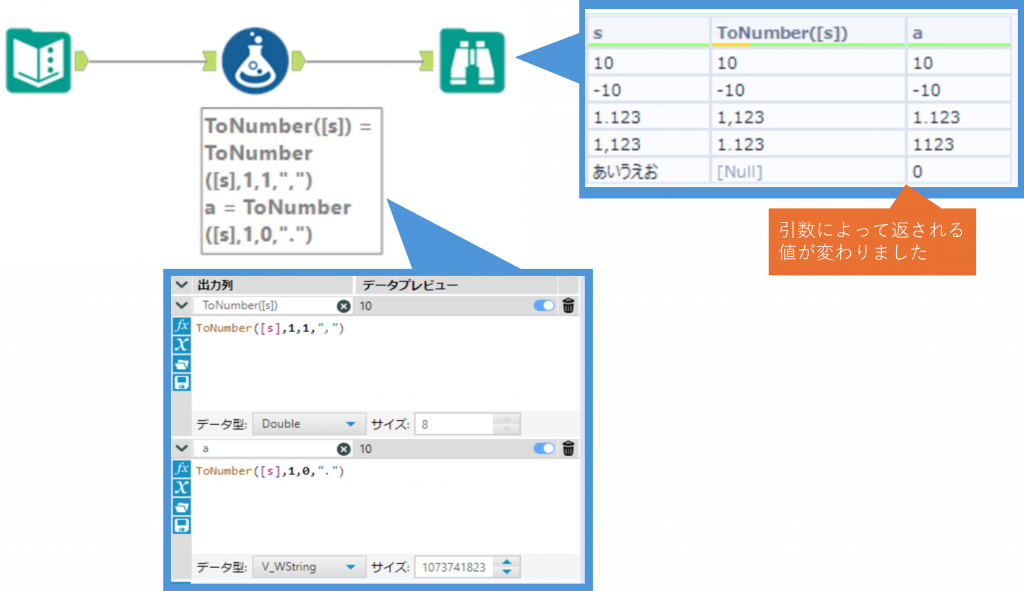Open the V_WString data type dropdown

click(x=308, y=567)
